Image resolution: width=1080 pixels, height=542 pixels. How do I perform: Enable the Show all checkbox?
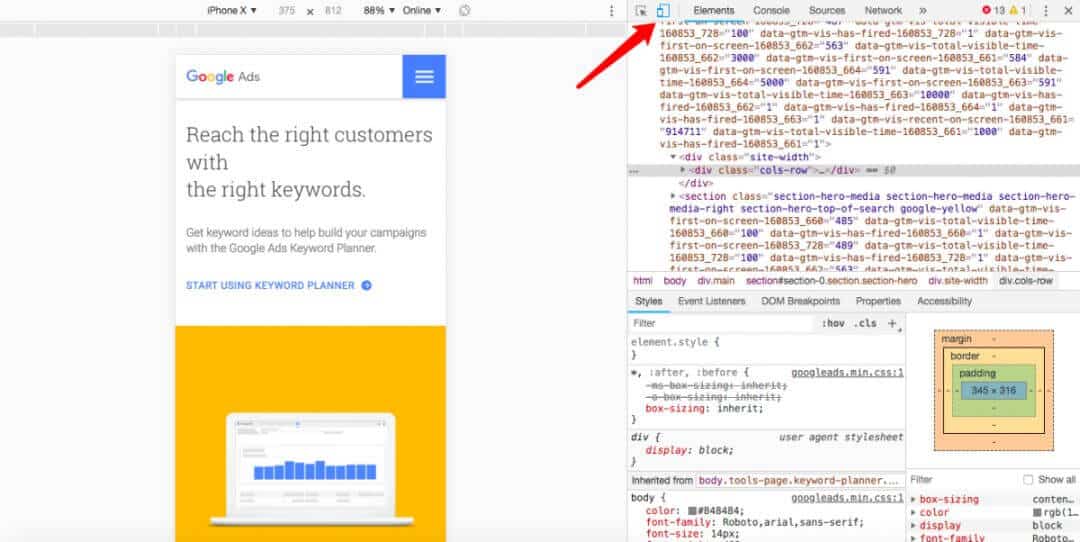1028,479
